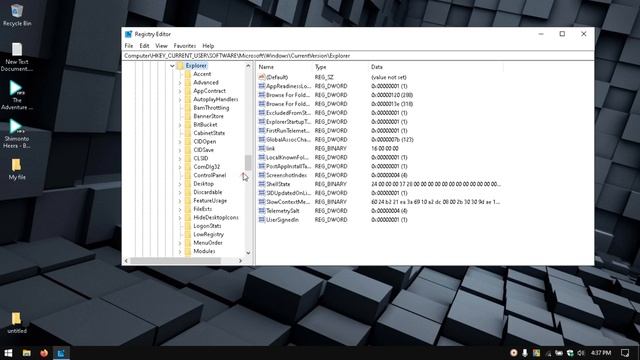
Task: Open File Explorer from the taskbar
Action: click(x=27, y=353)
